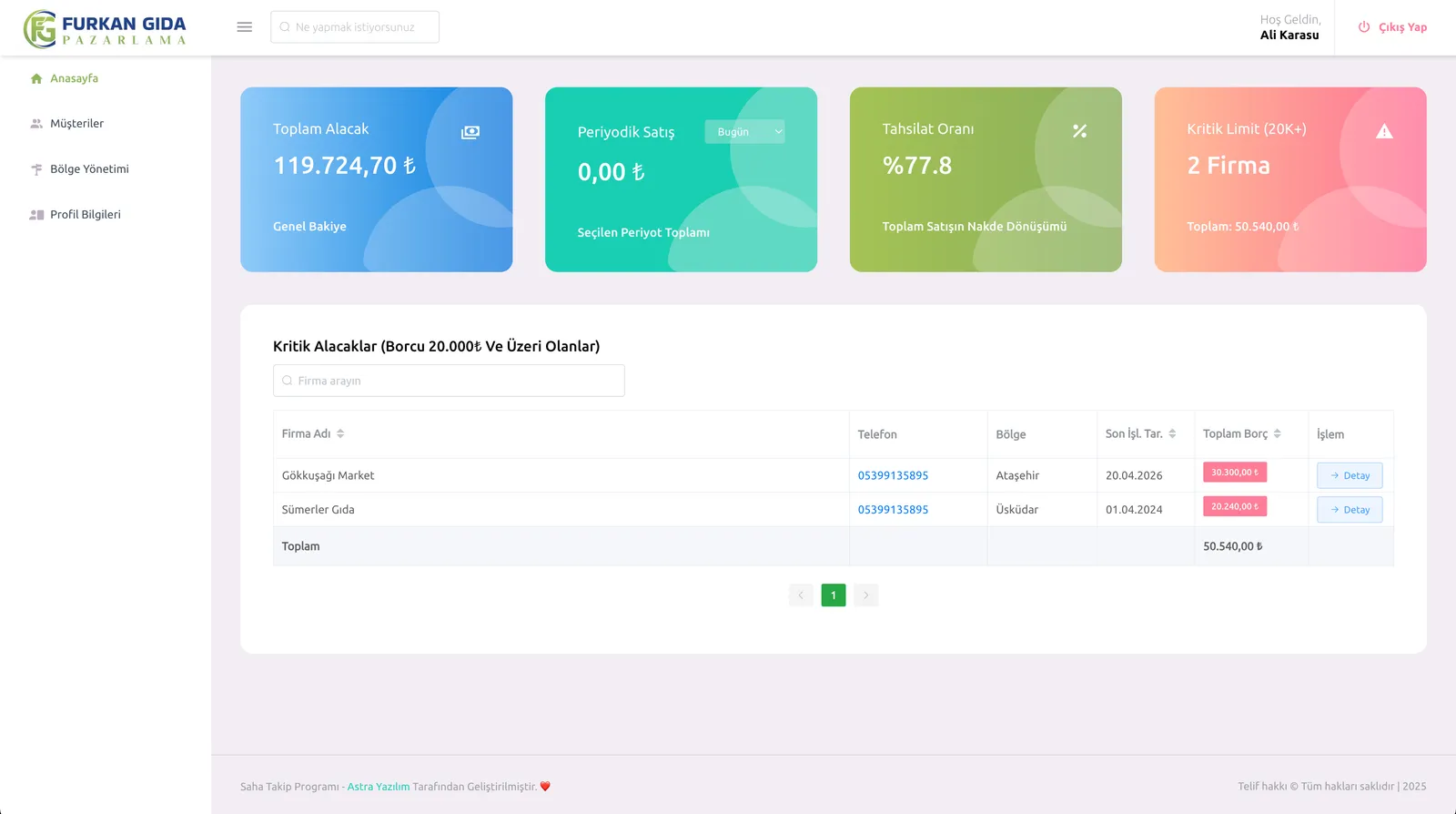Toggle the hamburger sidebar menu icon
1456x814 pixels.
coord(244,27)
